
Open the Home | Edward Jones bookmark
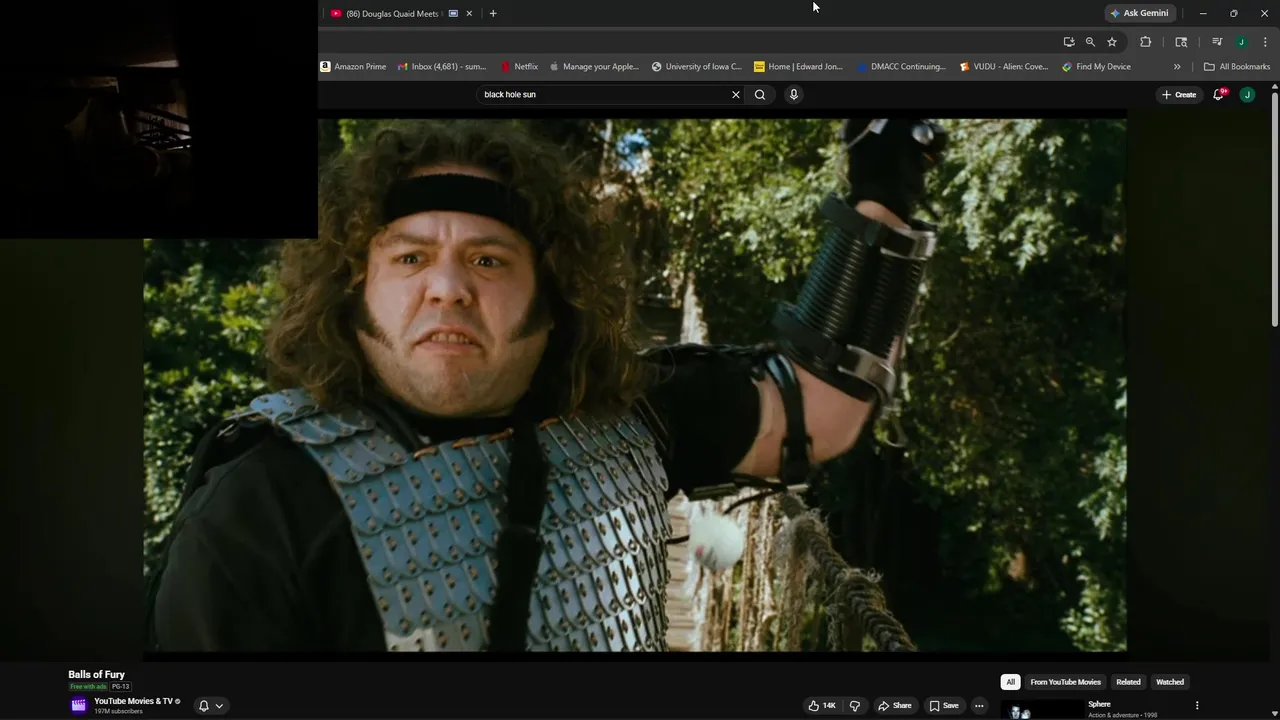(x=798, y=67)
